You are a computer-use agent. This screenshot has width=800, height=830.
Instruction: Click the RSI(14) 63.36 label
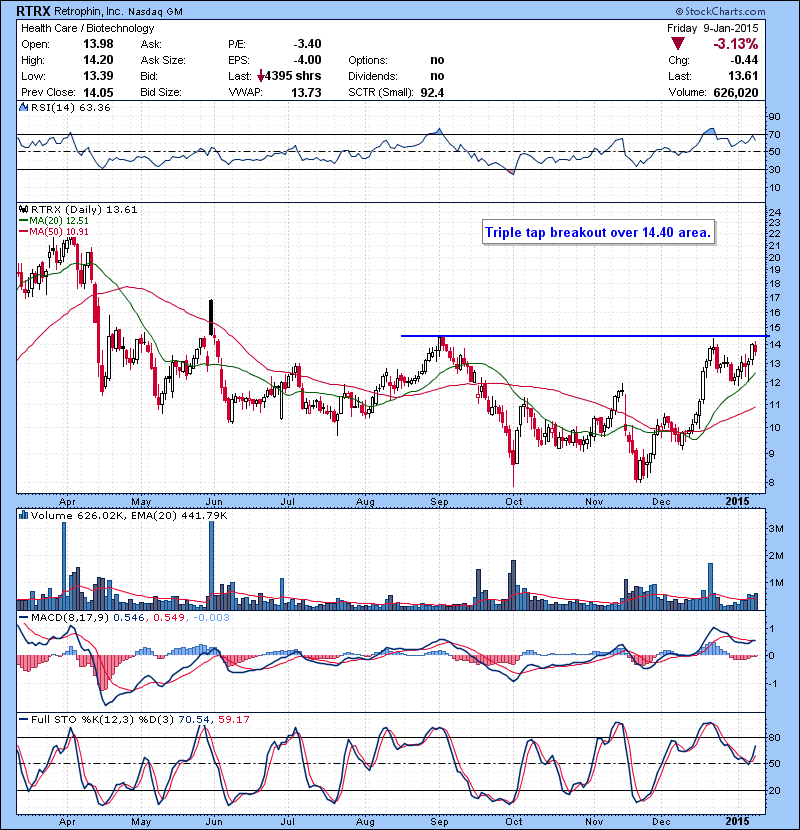(x=71, y=107)
